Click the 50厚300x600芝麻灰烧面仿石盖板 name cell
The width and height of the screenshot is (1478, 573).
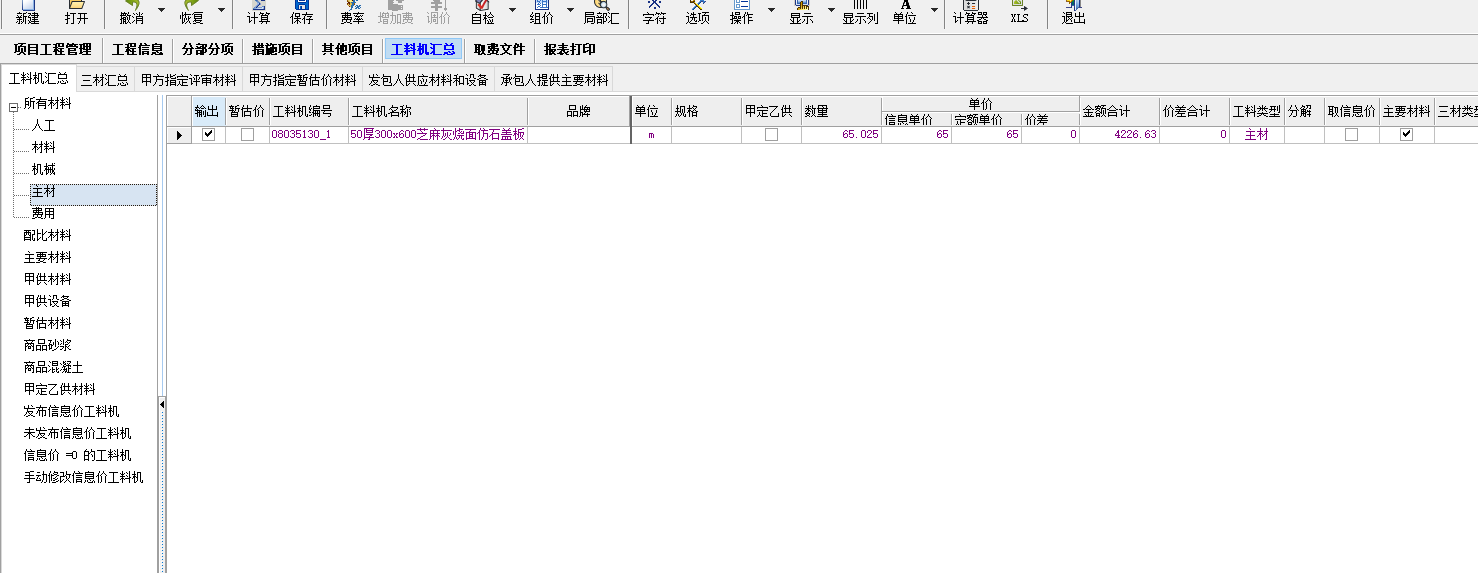tap(437, 135)
